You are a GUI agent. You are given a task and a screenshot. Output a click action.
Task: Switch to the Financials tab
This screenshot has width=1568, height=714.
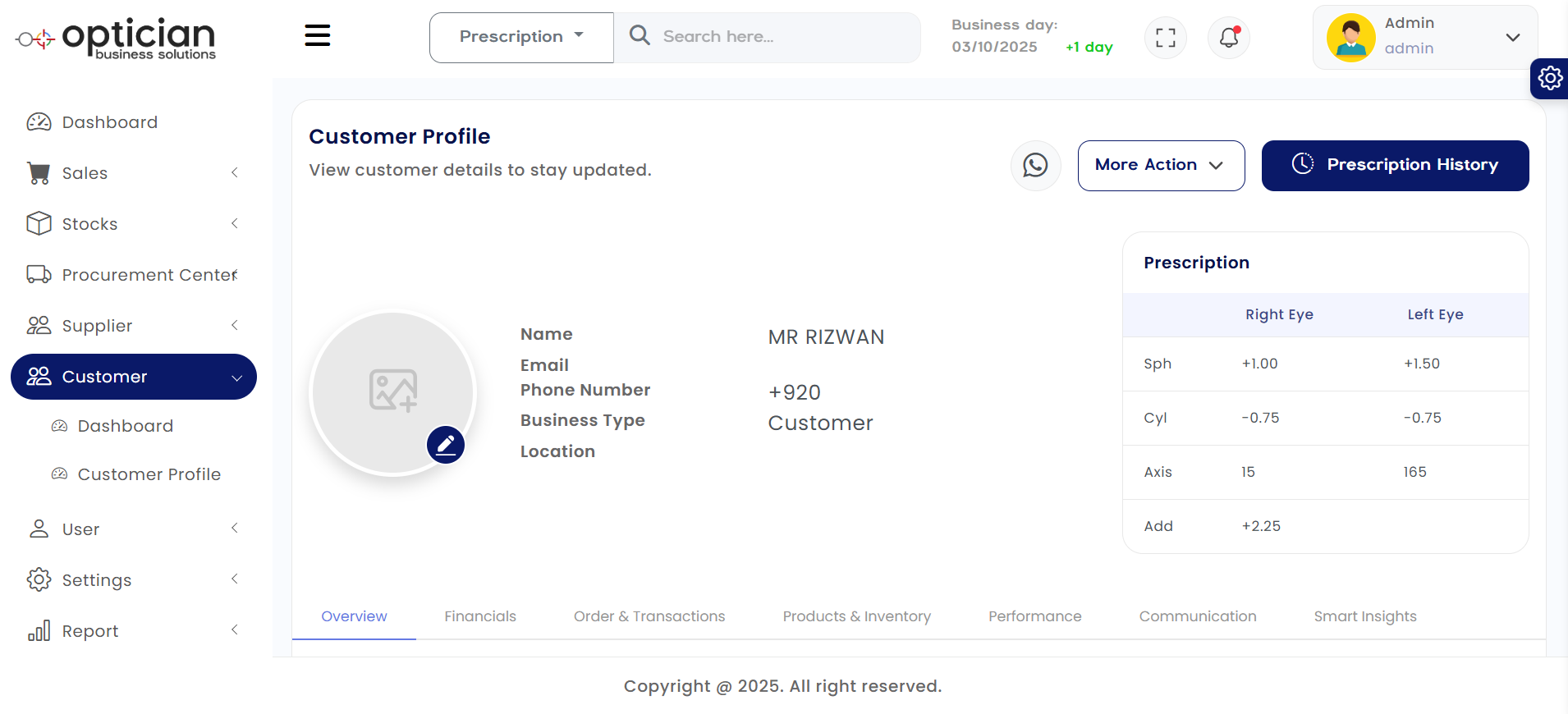(479, 616)
